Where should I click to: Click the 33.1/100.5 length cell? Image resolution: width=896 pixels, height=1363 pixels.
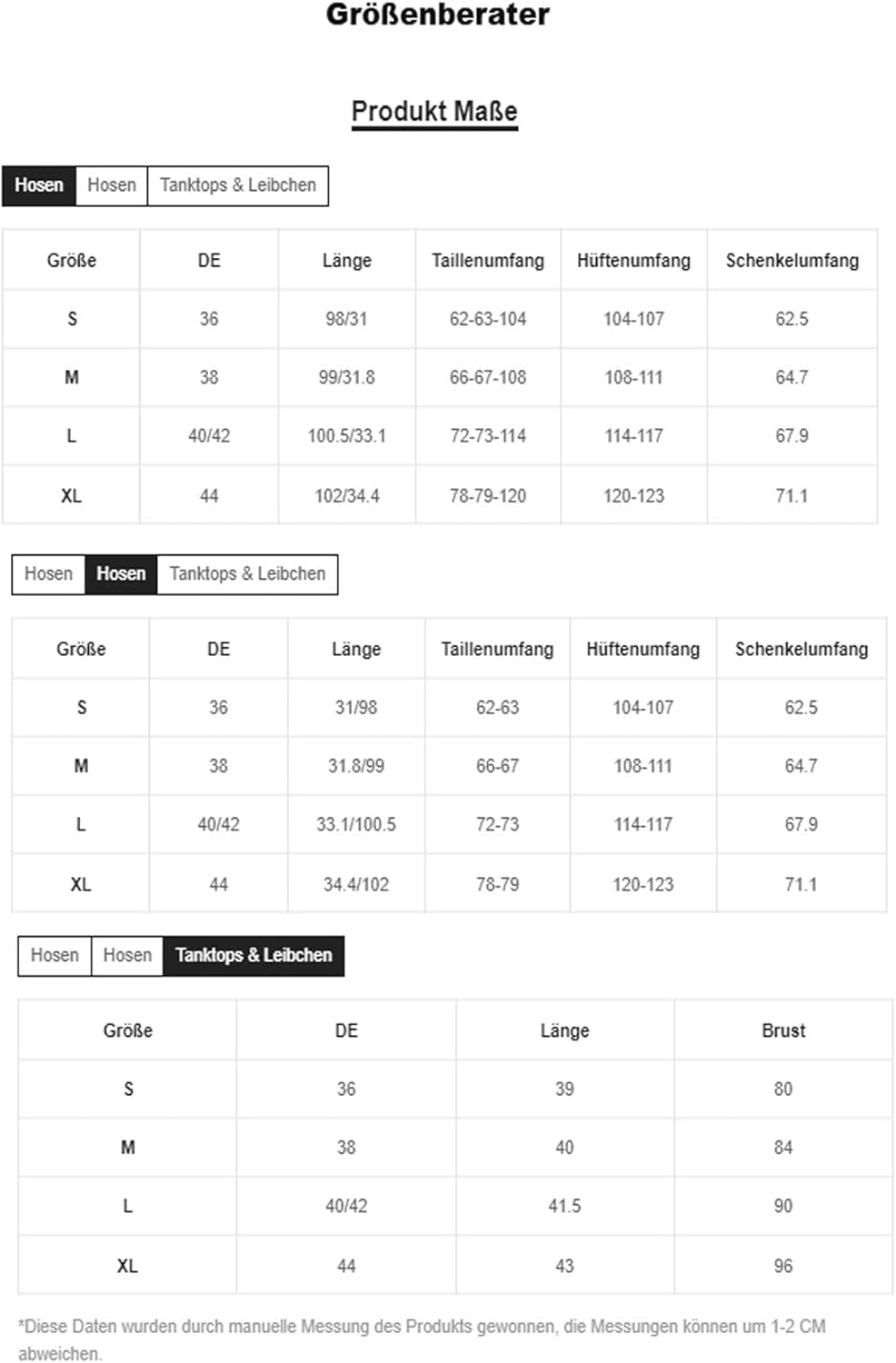pos(356,825)
